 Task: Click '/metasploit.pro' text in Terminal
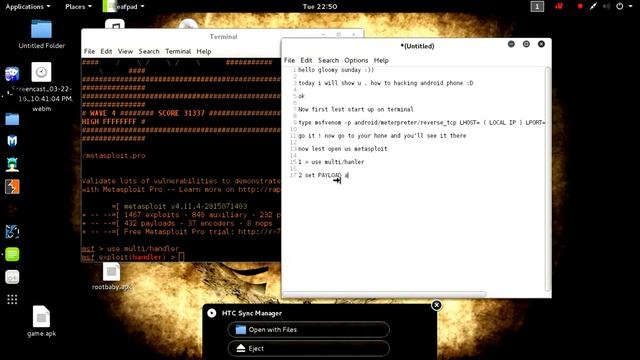113,156
